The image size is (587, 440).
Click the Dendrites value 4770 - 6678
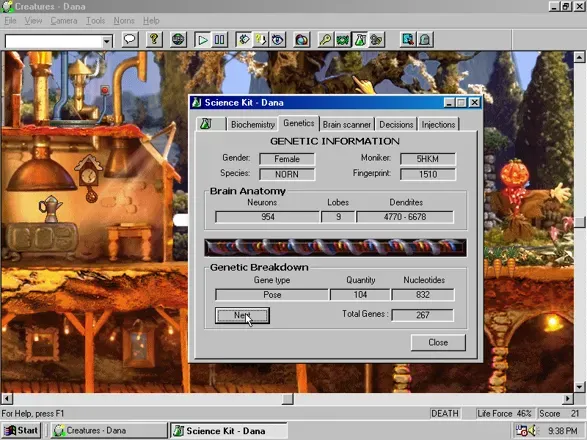click(405, 217)
